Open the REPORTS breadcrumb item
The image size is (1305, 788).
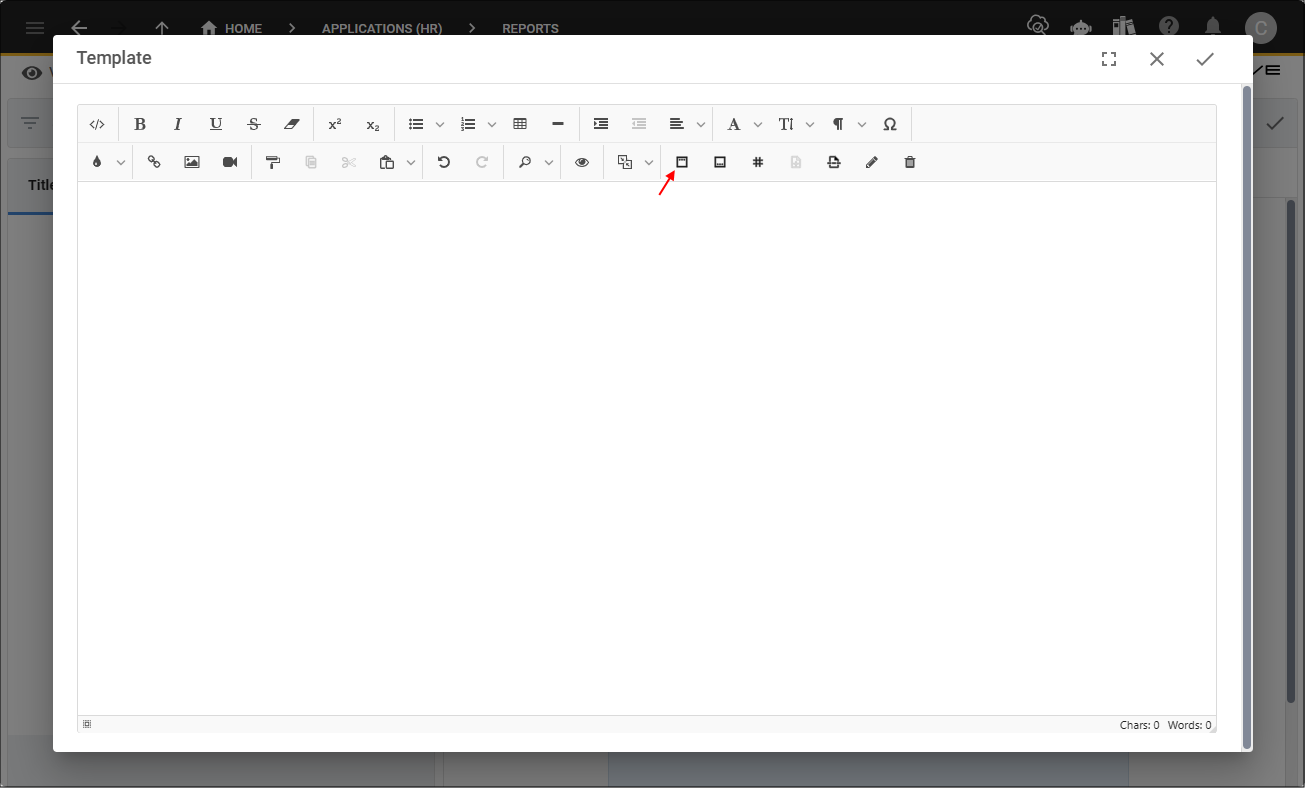530,28
